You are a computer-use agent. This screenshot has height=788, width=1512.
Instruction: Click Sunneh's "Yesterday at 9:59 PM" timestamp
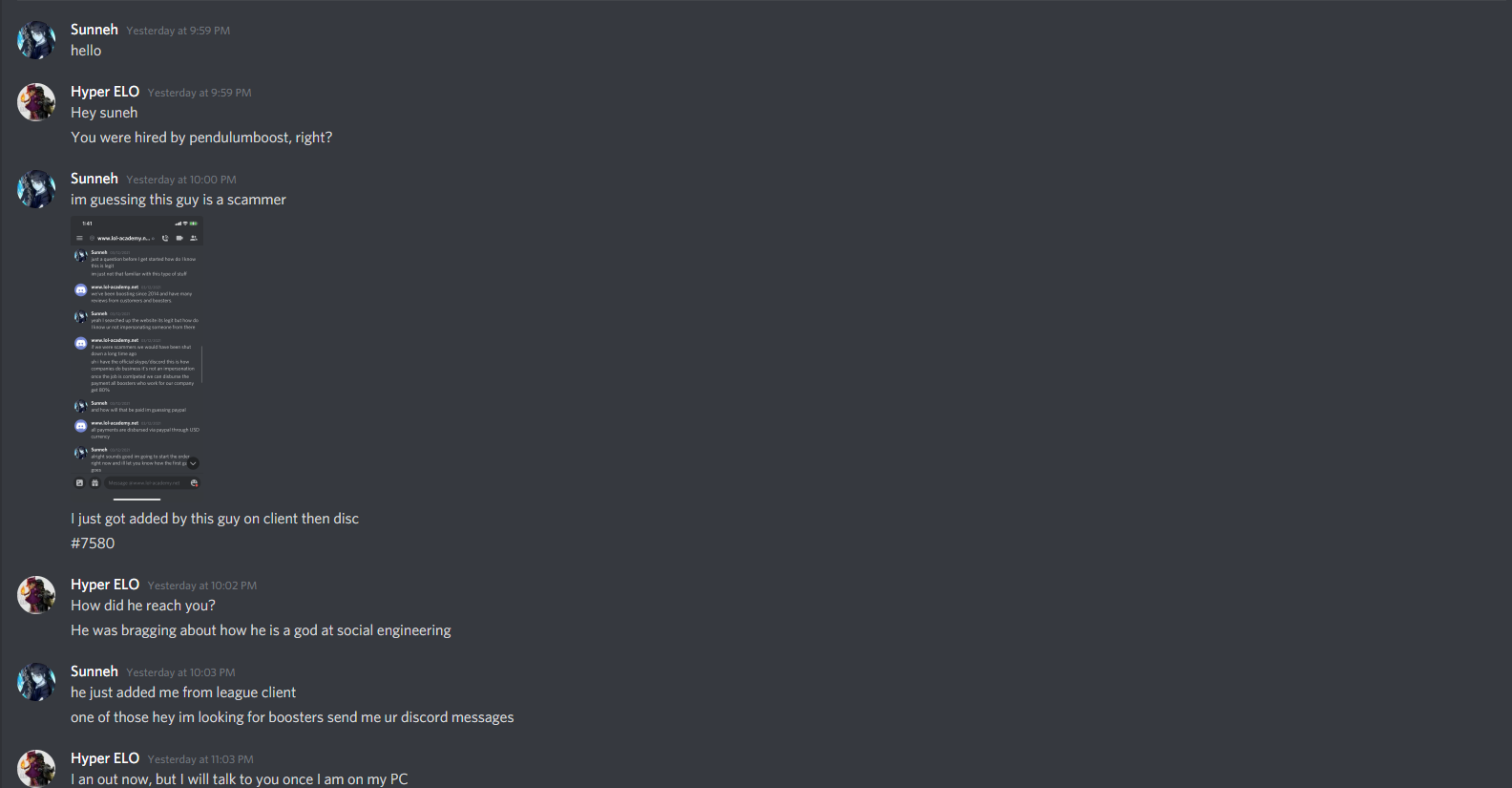(x=178, y=31)
